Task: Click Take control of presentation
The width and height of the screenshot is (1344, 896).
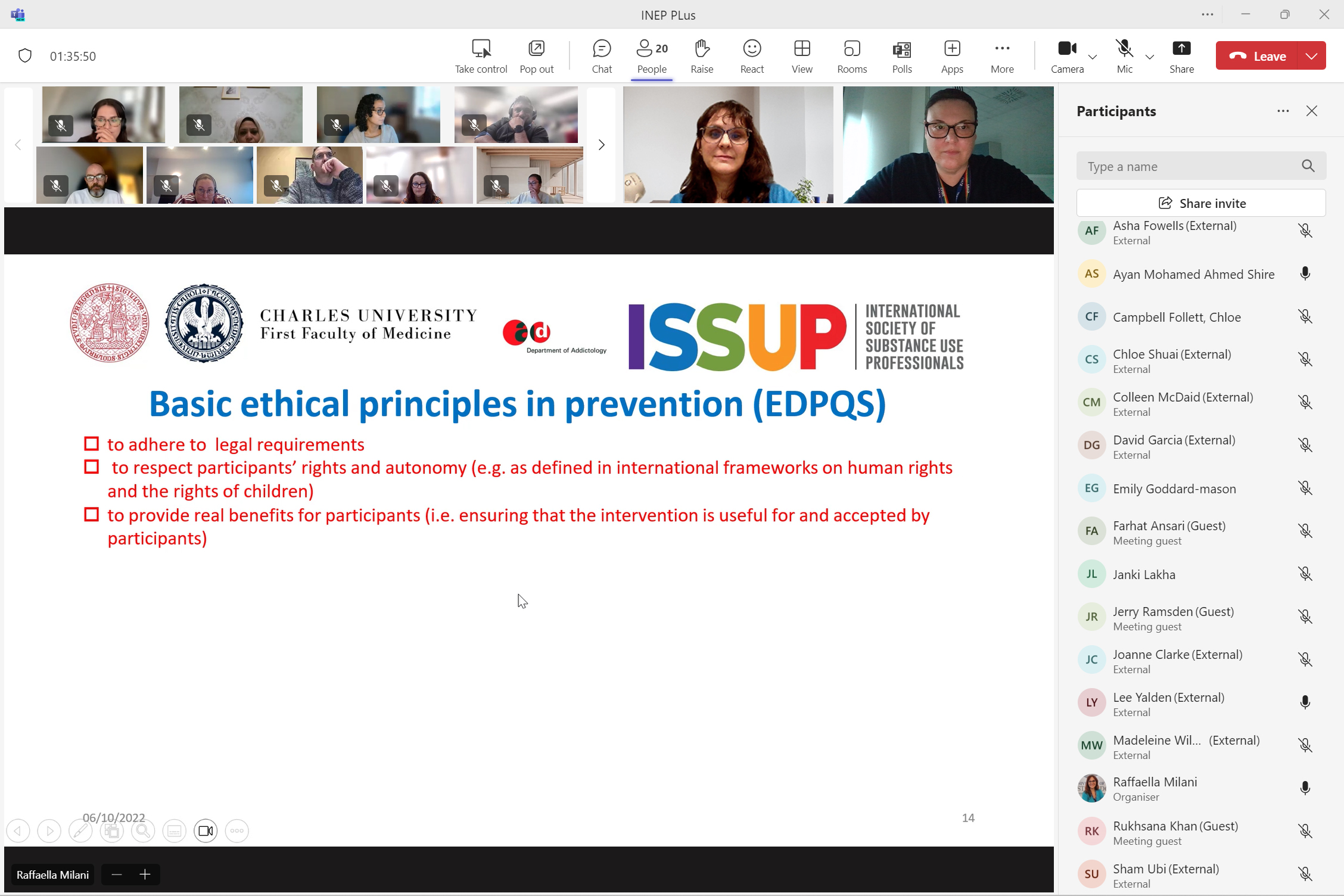Action: (481, 56)
